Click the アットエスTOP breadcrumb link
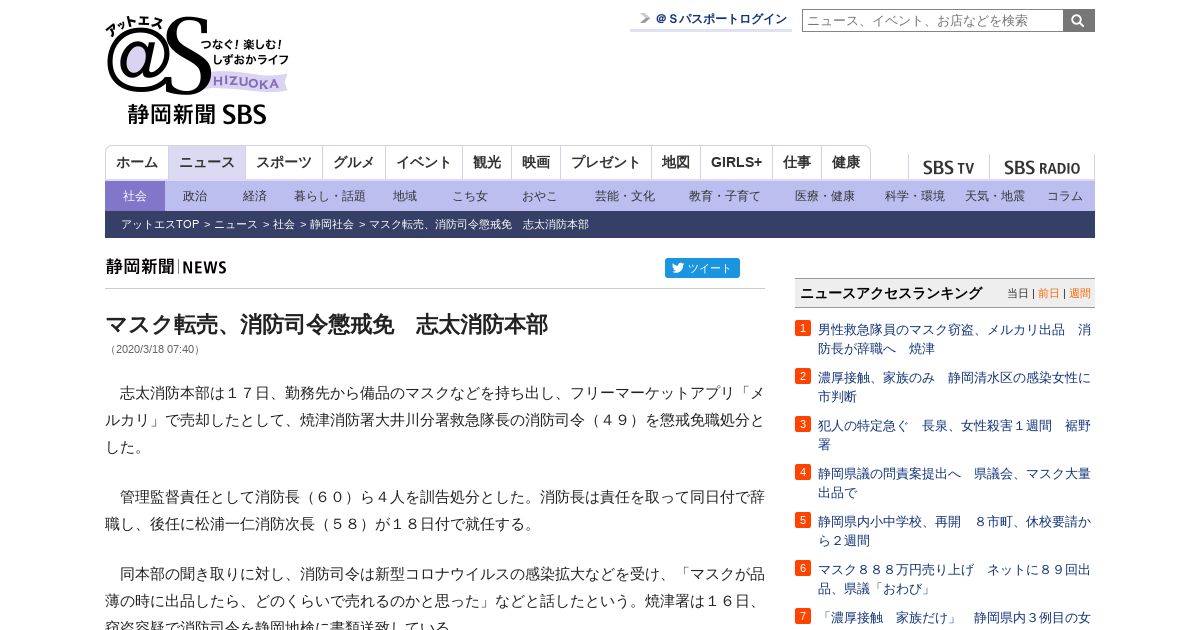This screenshot has height=630, width=1200. (160, 224)
